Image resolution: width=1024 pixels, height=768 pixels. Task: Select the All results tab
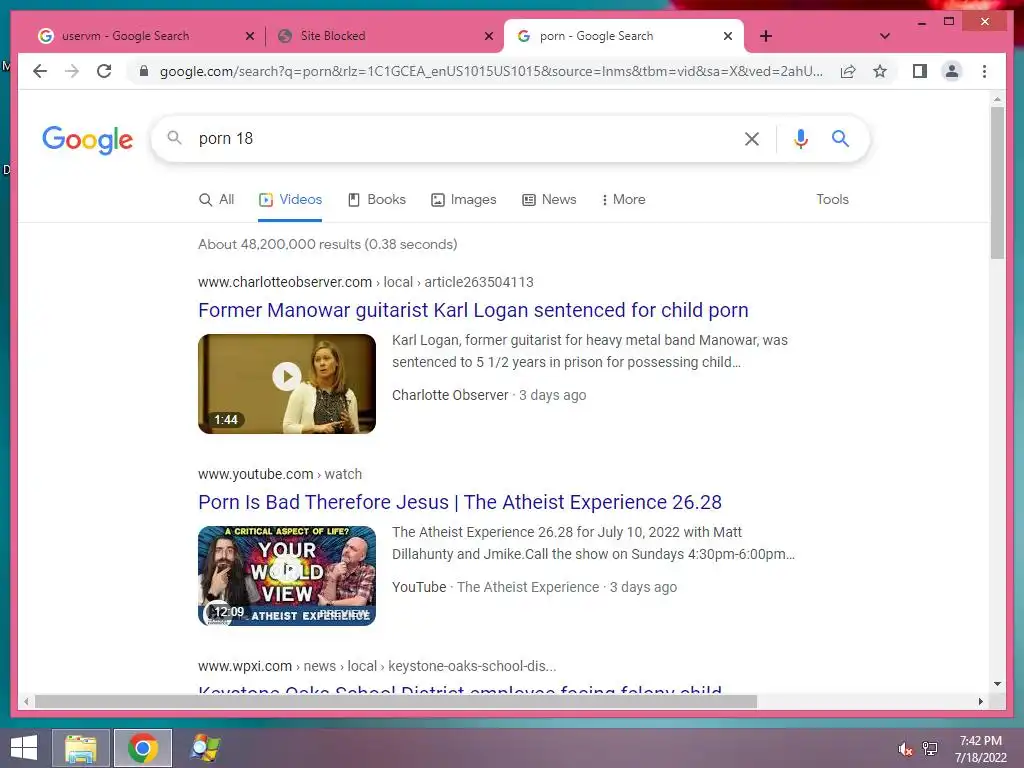click(x=216, y=199)
